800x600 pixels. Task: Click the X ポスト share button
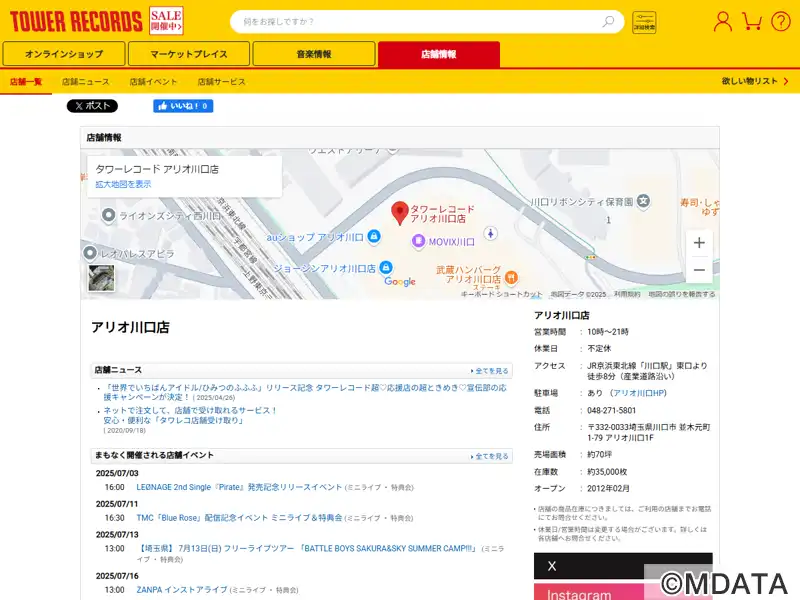[92, 106]
